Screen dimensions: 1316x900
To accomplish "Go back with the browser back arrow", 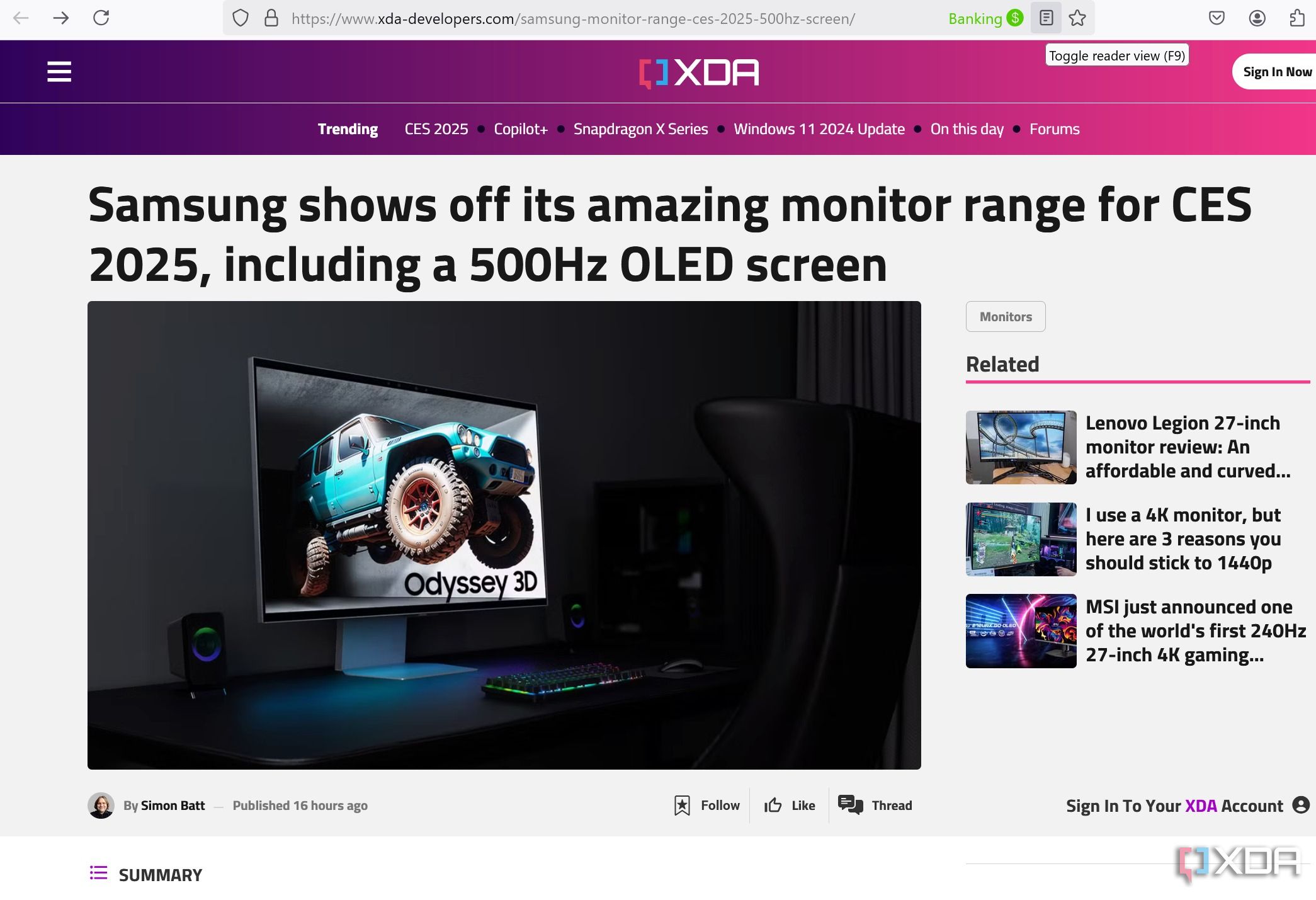I will click(21, 18).
